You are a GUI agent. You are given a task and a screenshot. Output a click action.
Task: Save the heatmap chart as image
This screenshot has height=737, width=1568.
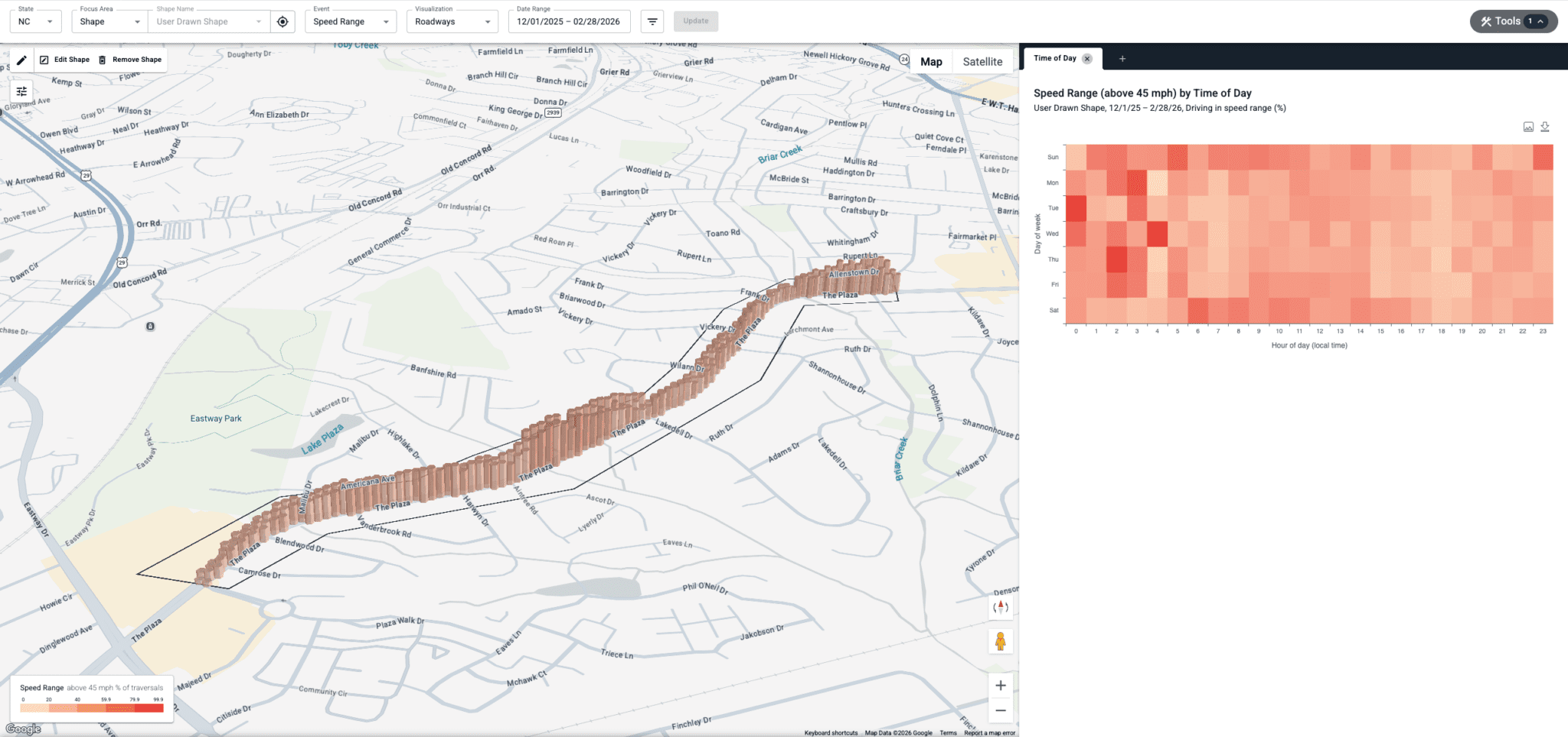click(1528, 127)
